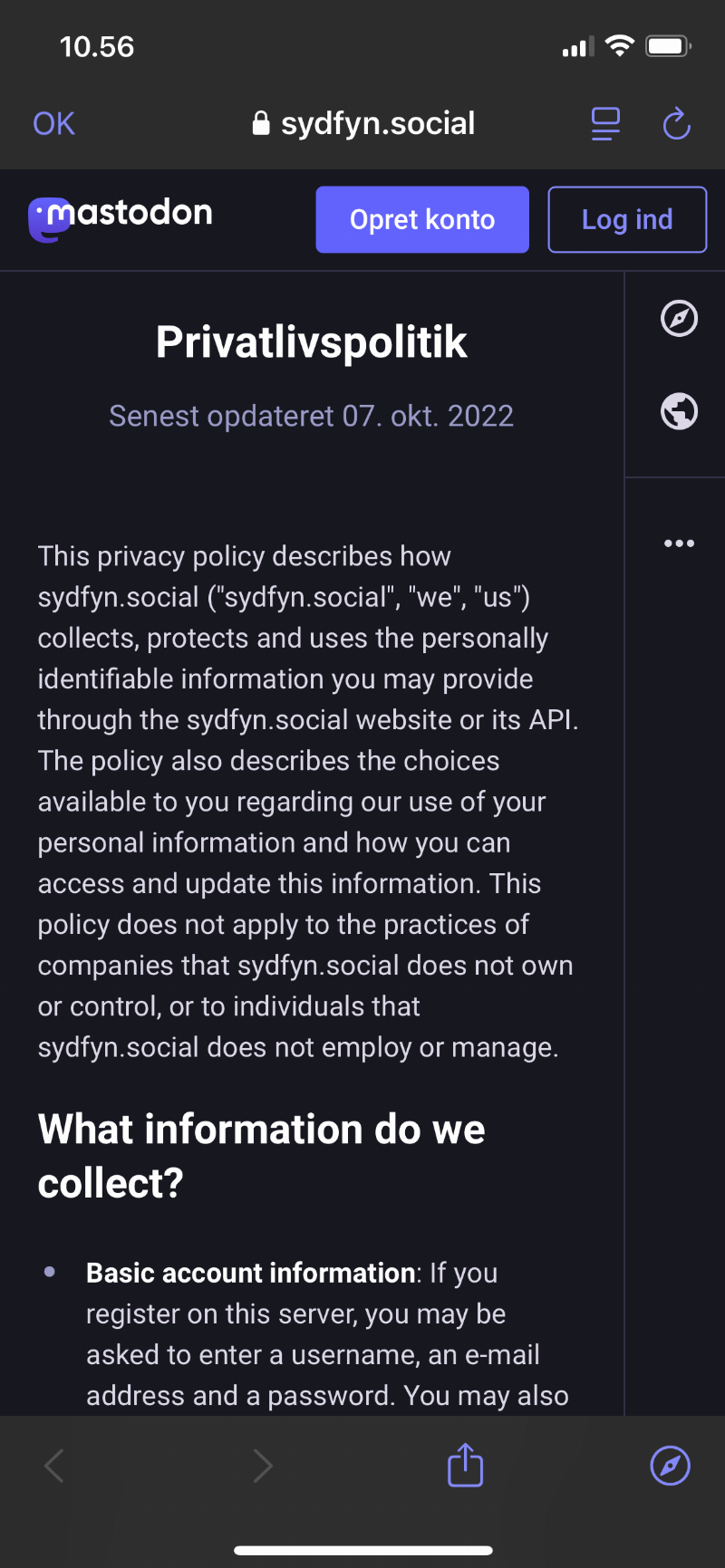Click the Opret konto button

(422, 219)
